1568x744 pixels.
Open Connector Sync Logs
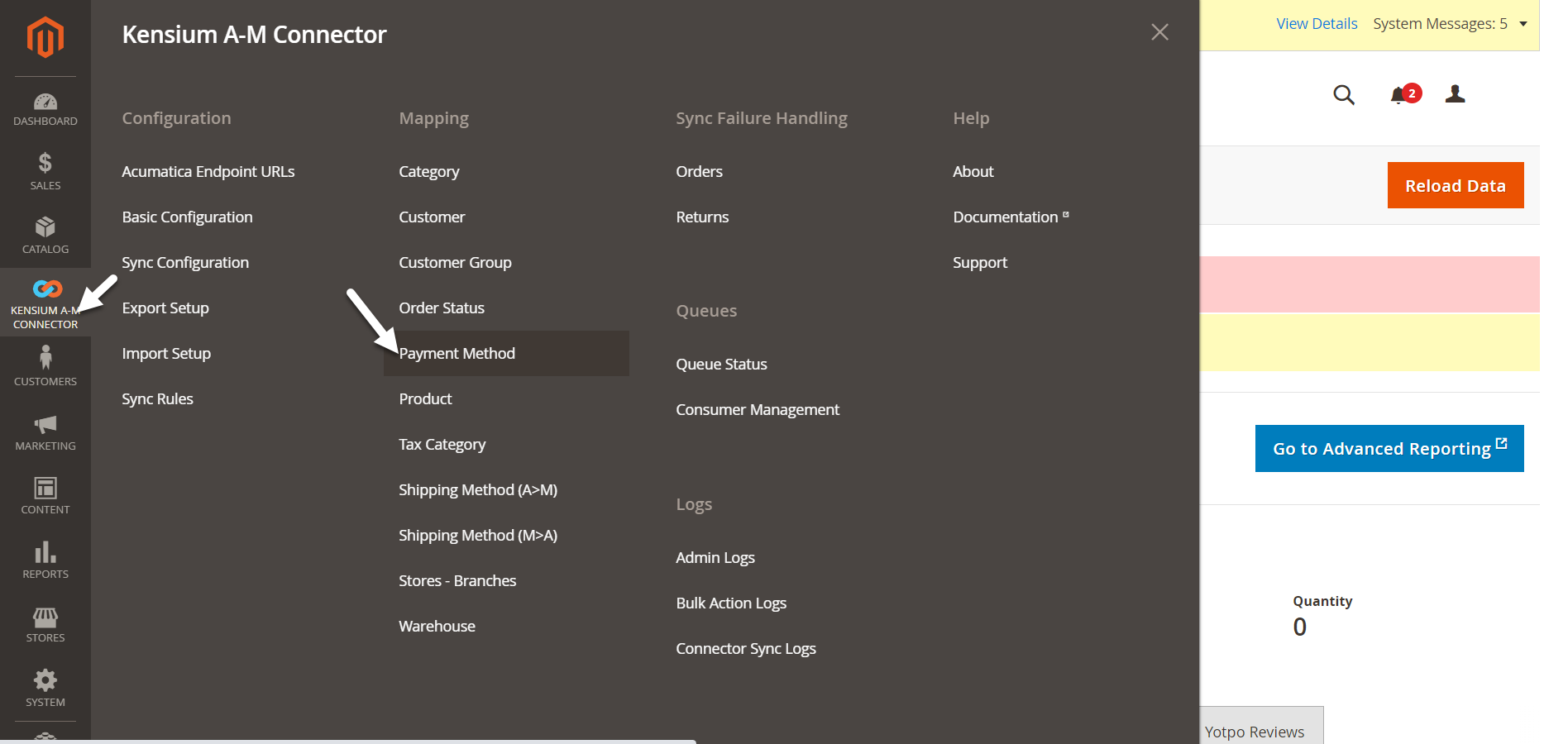coord(745,649)
